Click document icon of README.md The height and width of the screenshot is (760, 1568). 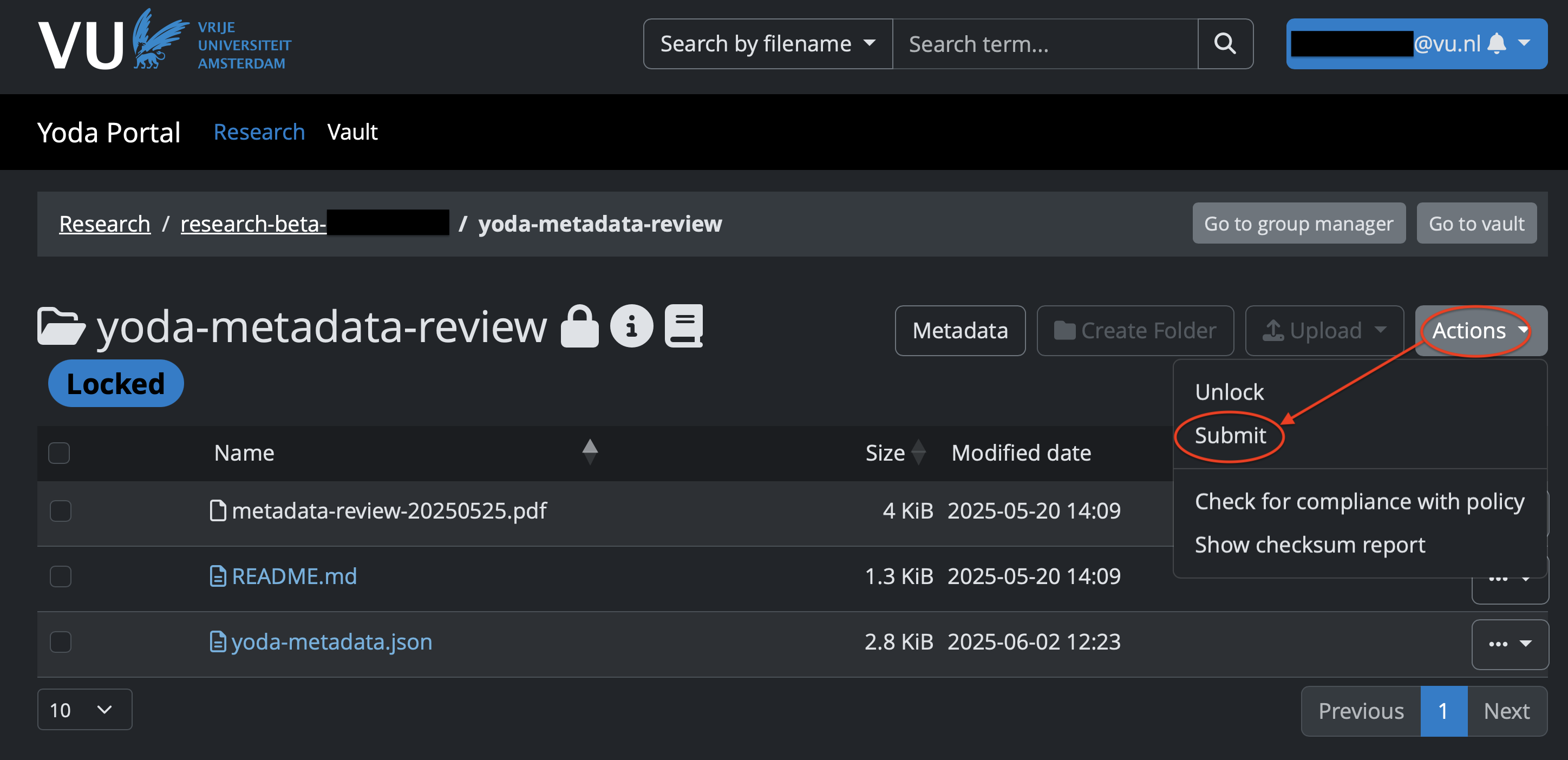click(217, 576)
